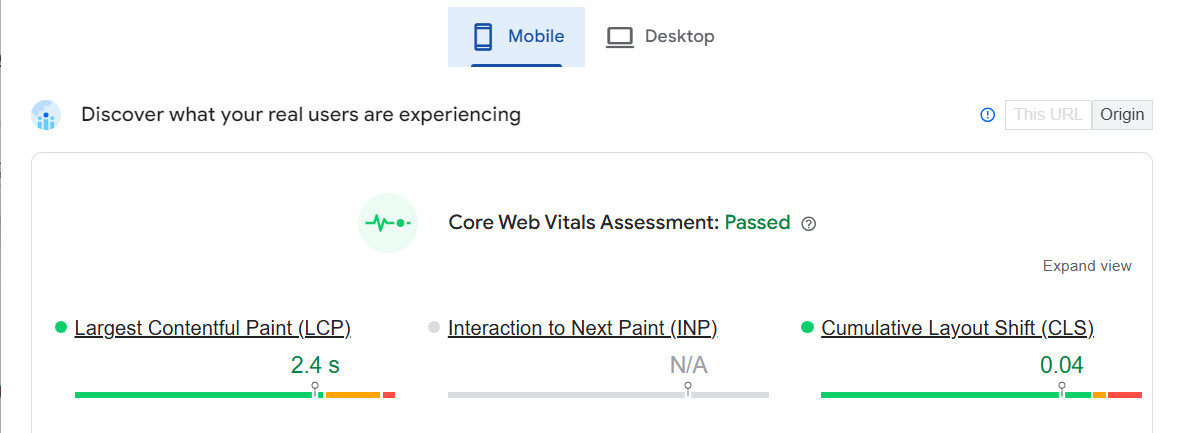
Task: Switch to the Mobile tab
Action: point(516,37)
